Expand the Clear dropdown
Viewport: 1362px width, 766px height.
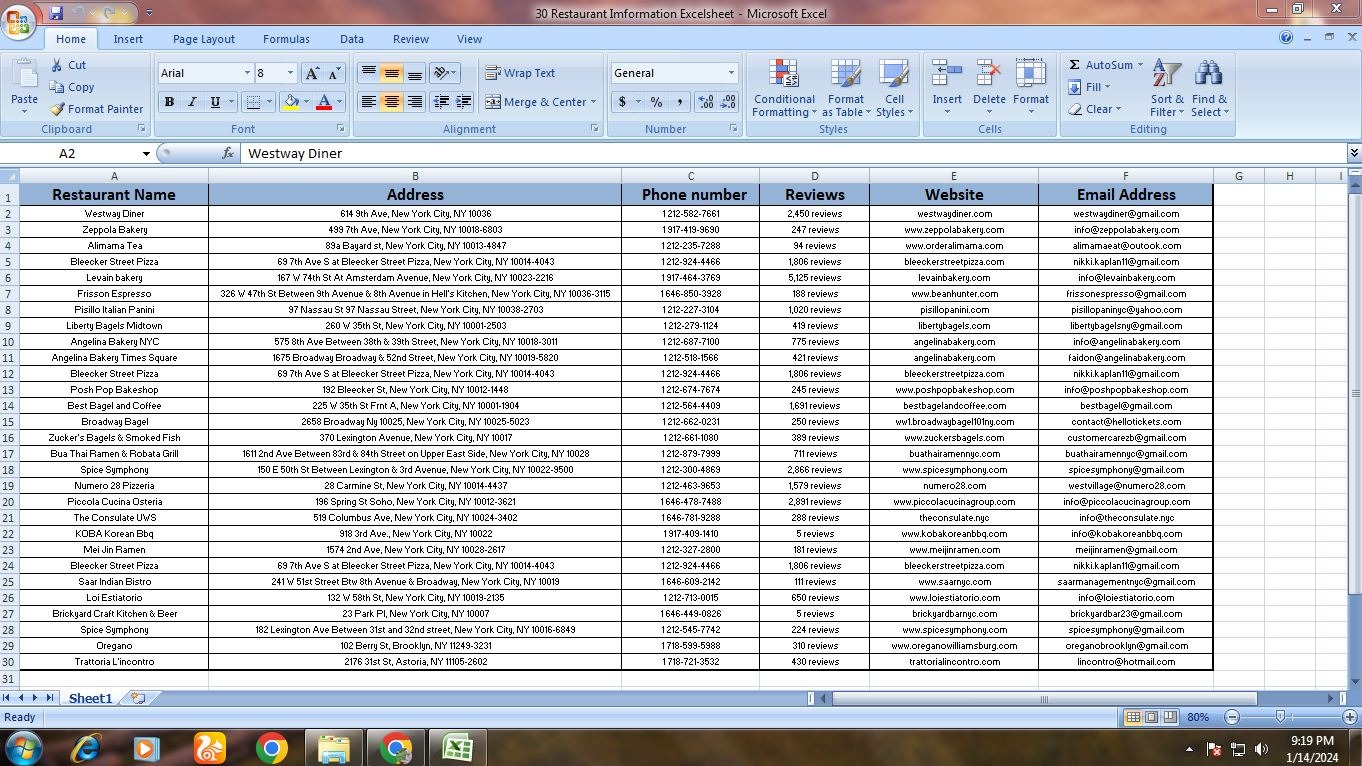point(1118,109)
